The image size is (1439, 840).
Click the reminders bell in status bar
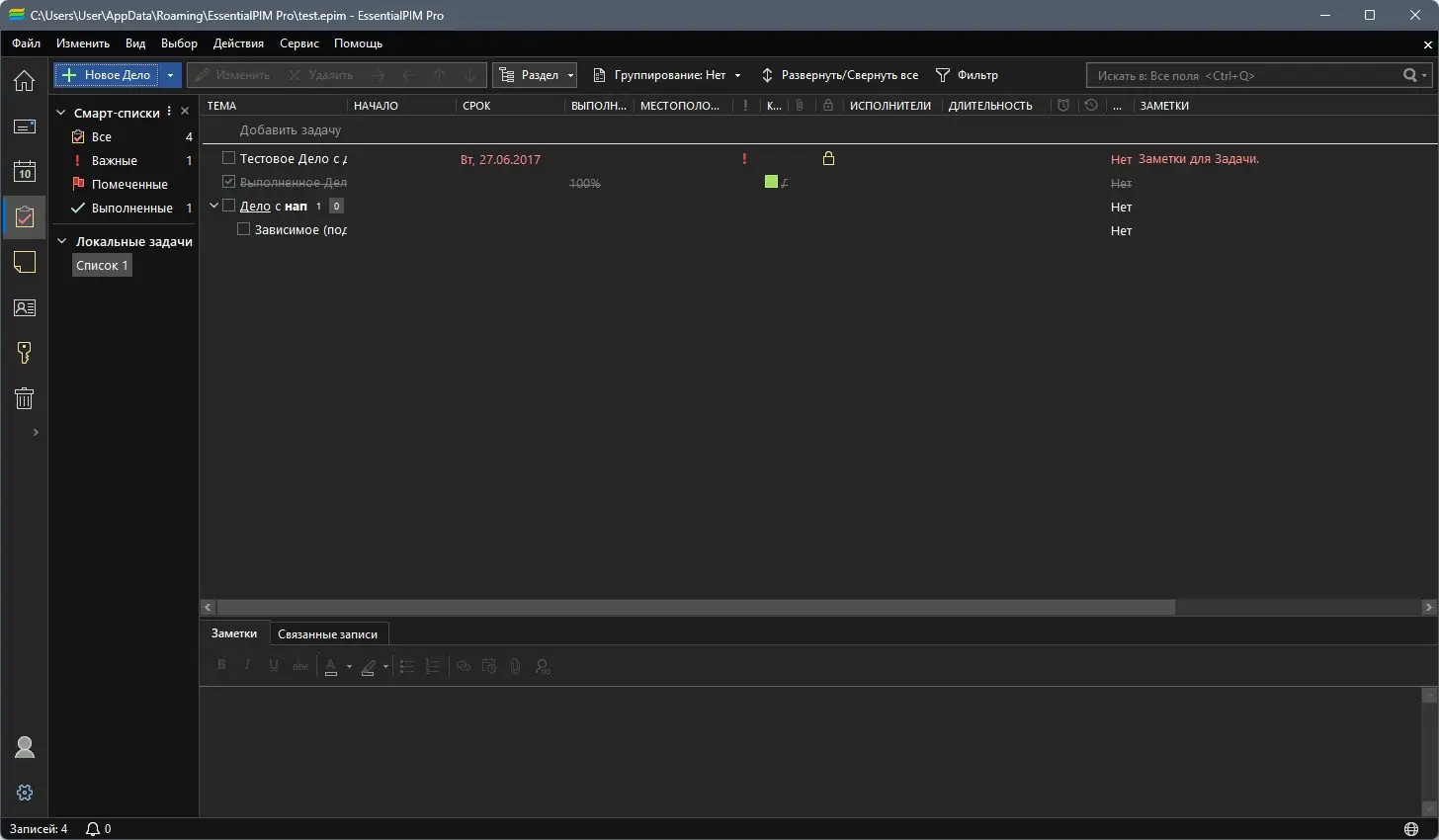click(94, 828)
